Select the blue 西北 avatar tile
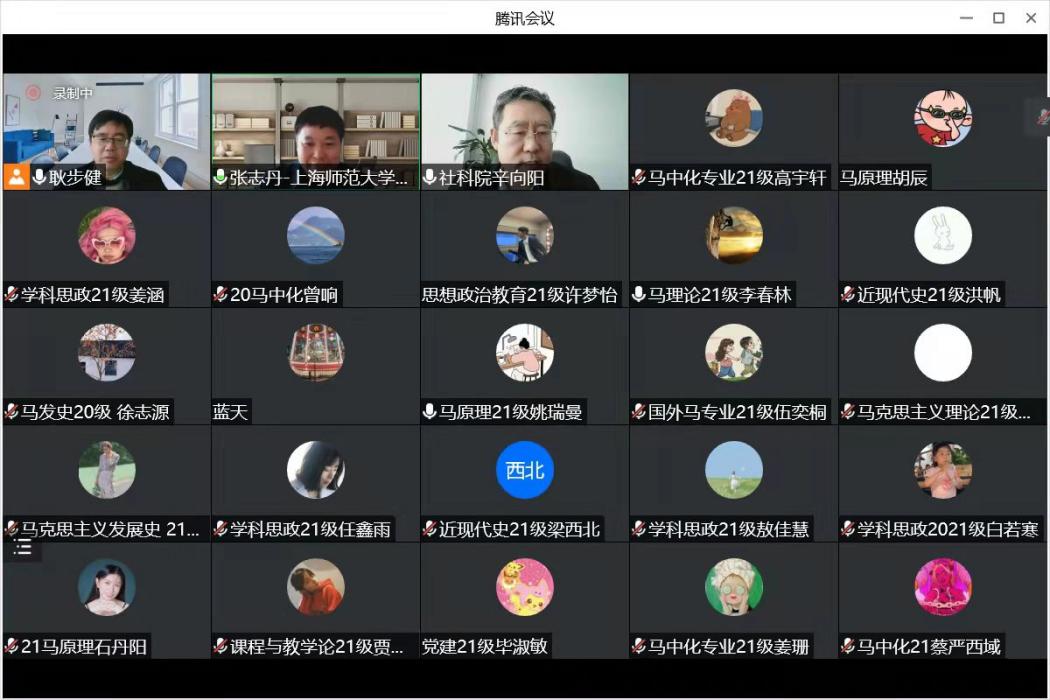The width and height of the screenshot is (1050, 700). 525,470
